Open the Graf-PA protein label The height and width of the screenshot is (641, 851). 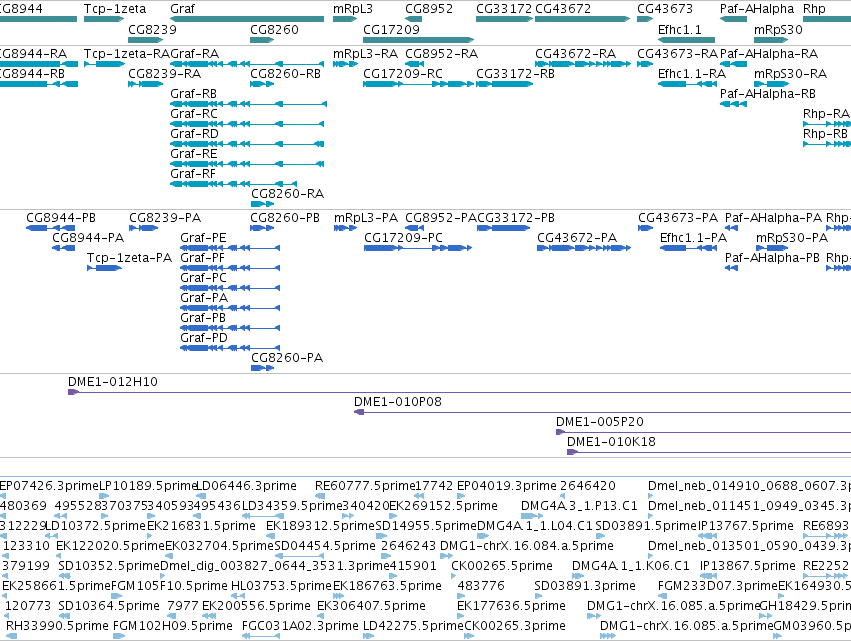tap(204, 297)
